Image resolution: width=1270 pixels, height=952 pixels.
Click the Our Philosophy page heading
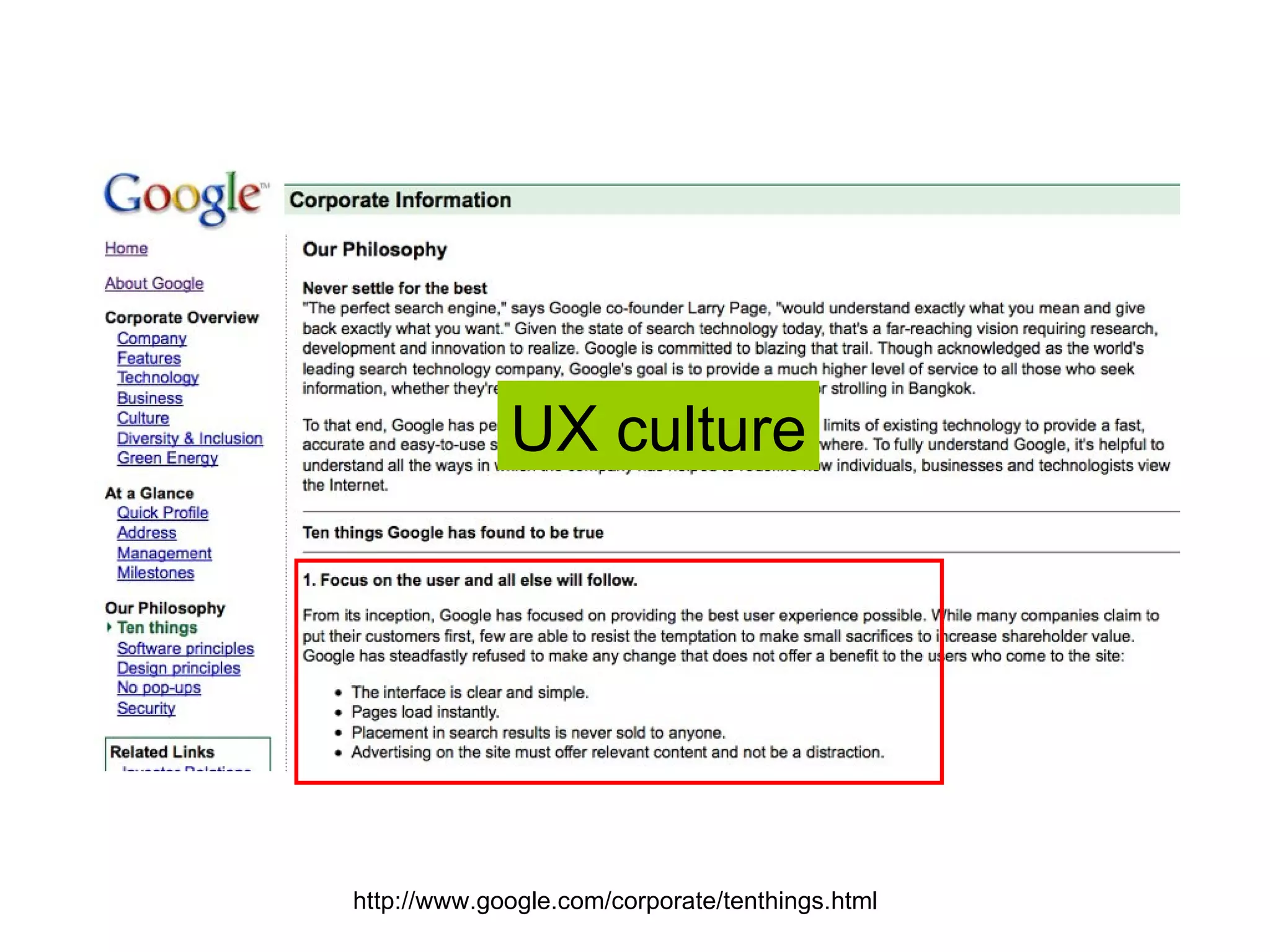375,249
